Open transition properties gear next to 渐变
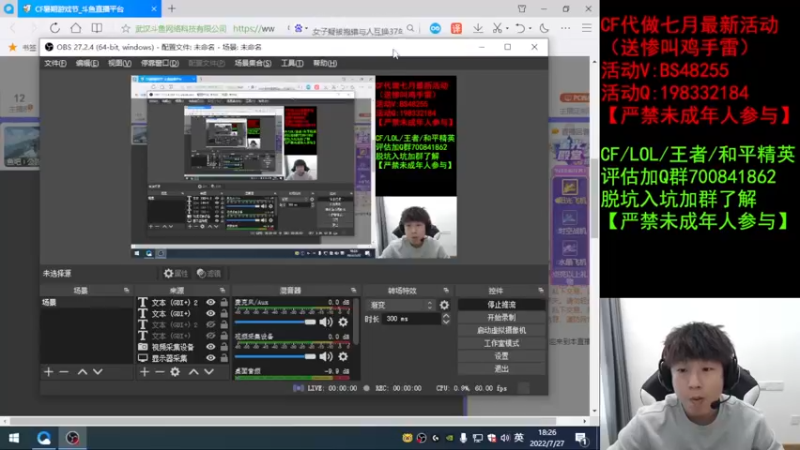This screenshot has height=450, width=800. pos(444,305)
